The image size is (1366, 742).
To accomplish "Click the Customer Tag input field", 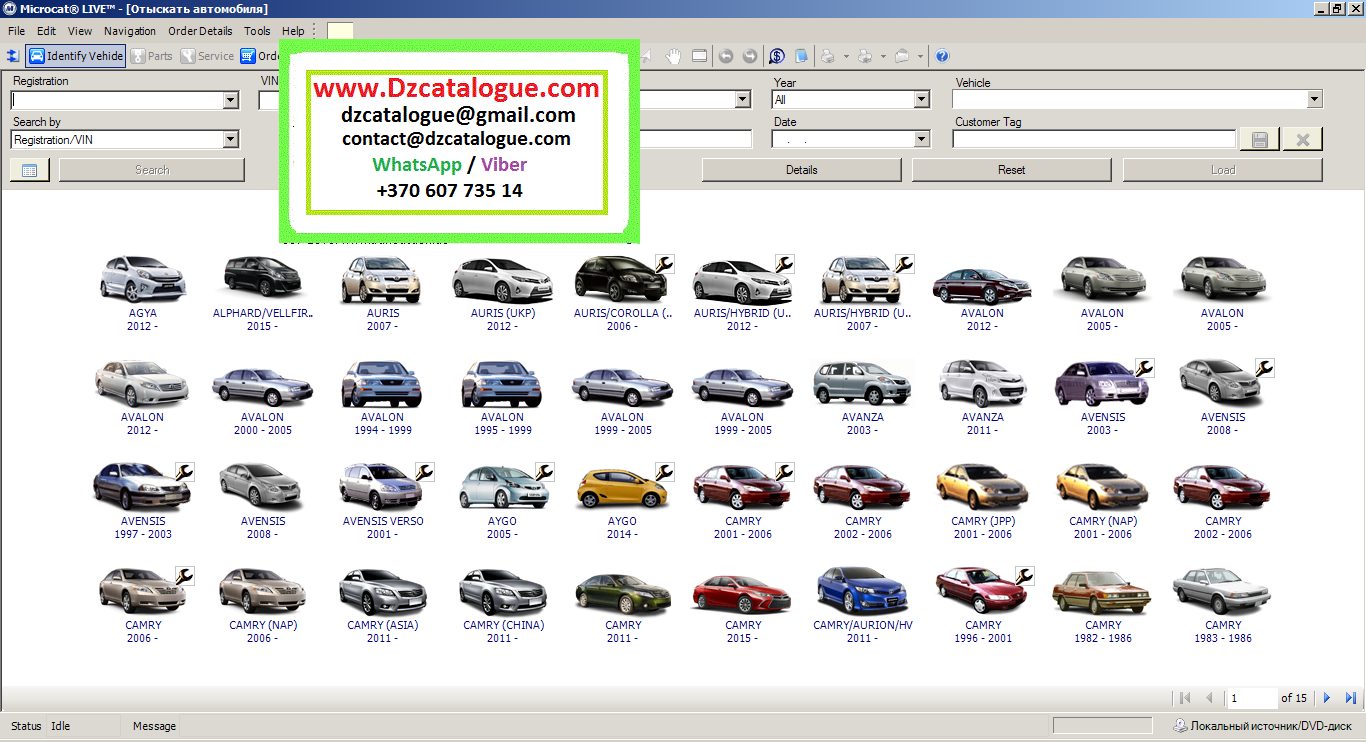I will tap(1094, 140).
